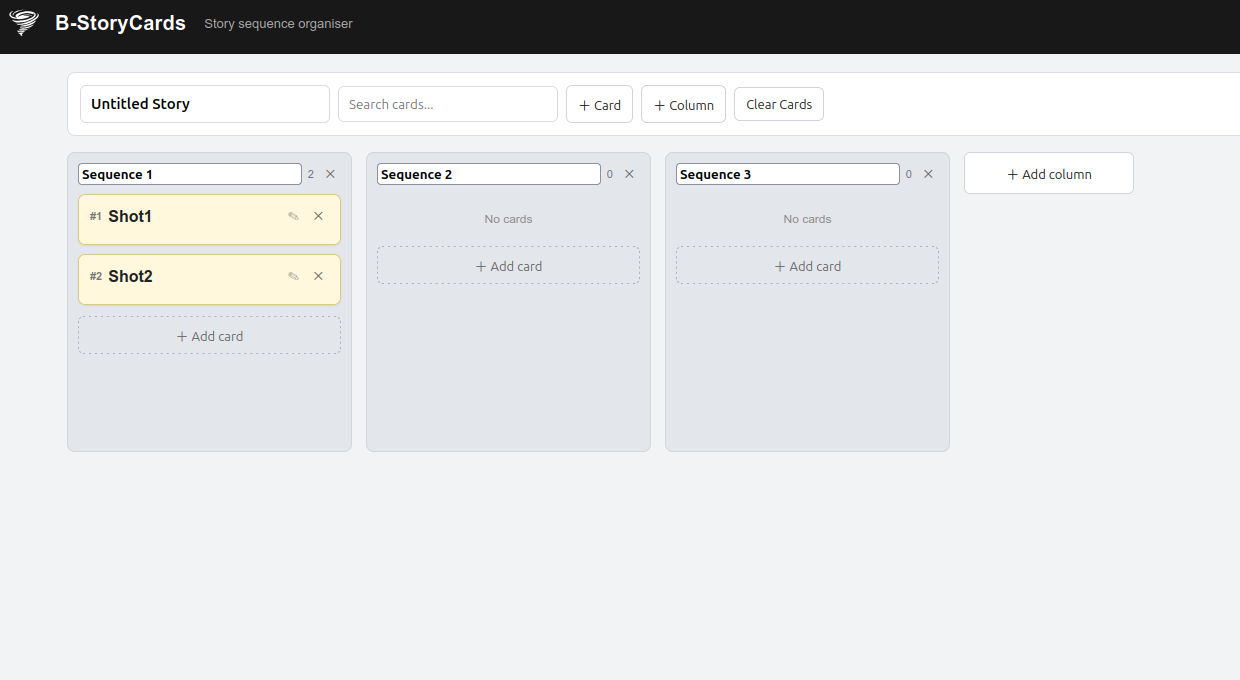Click the #1 card number label
The height and width of the screenshot is (680, 1240).
coord(96,216)
